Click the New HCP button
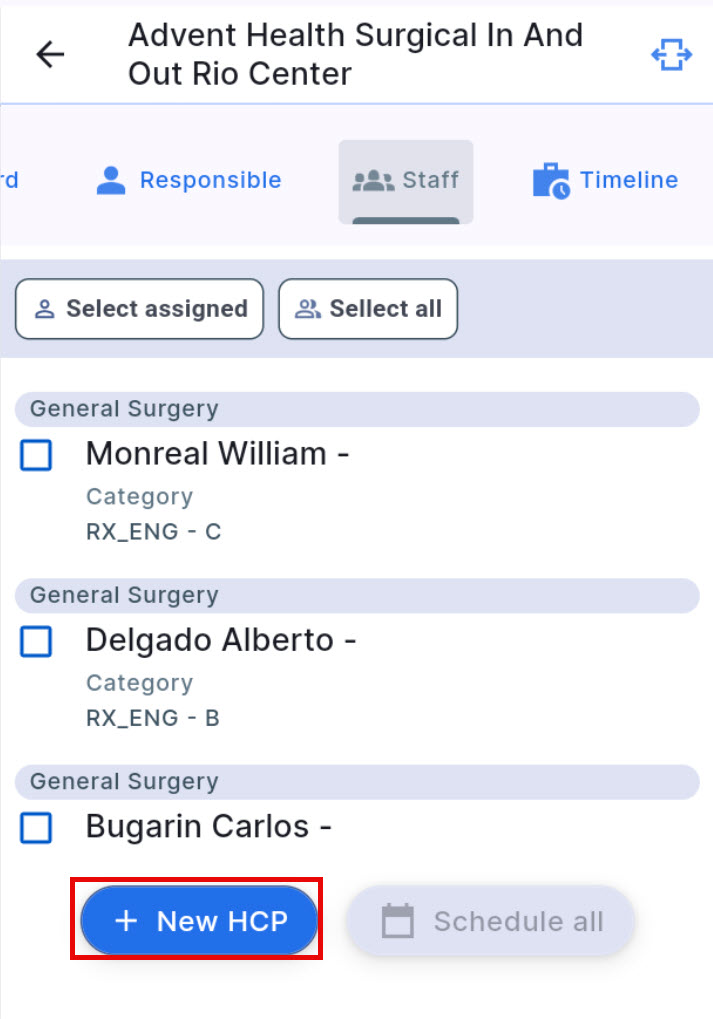 coord(197,921)
